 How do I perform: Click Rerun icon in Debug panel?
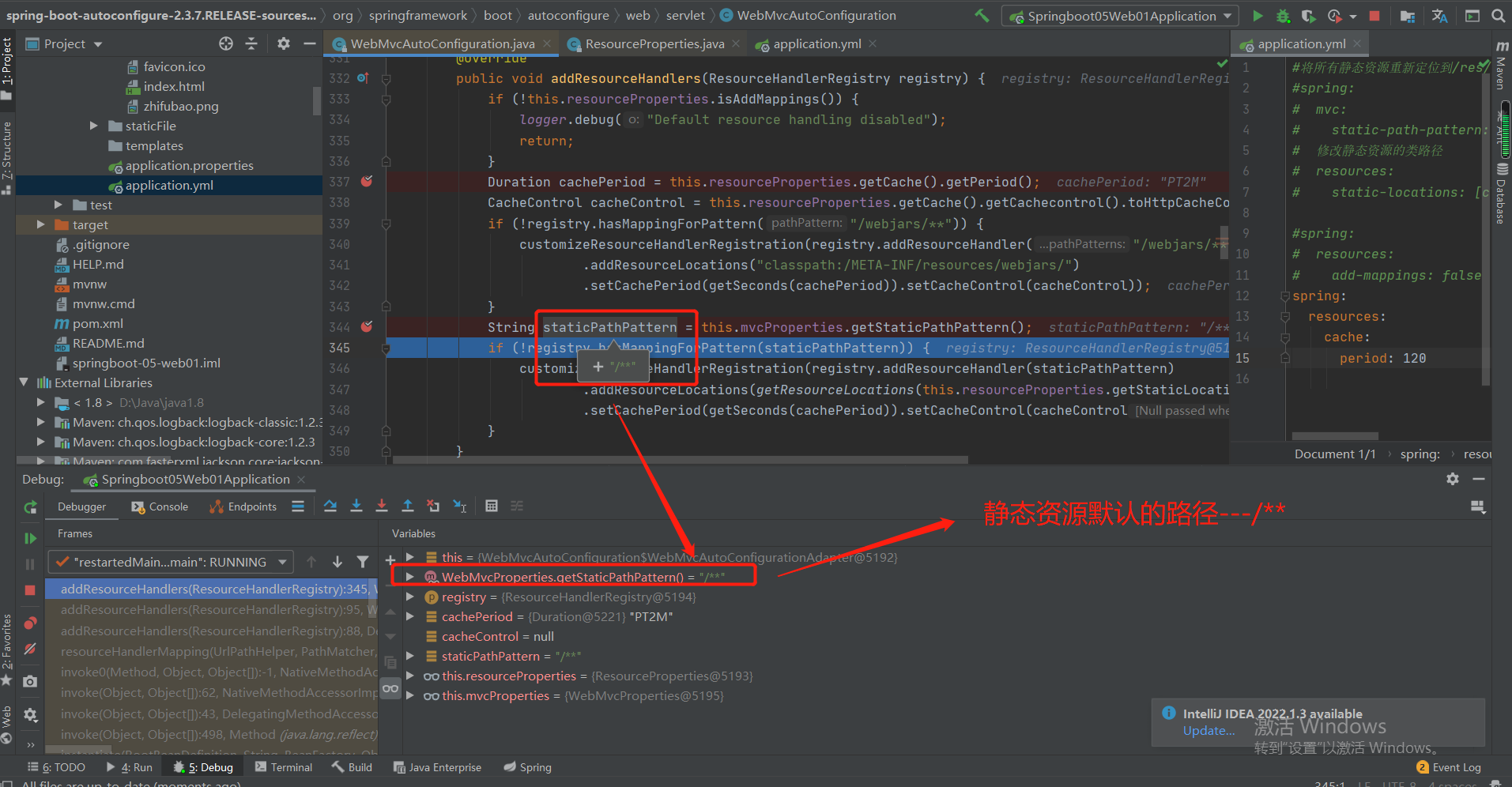tap(30, 507)
